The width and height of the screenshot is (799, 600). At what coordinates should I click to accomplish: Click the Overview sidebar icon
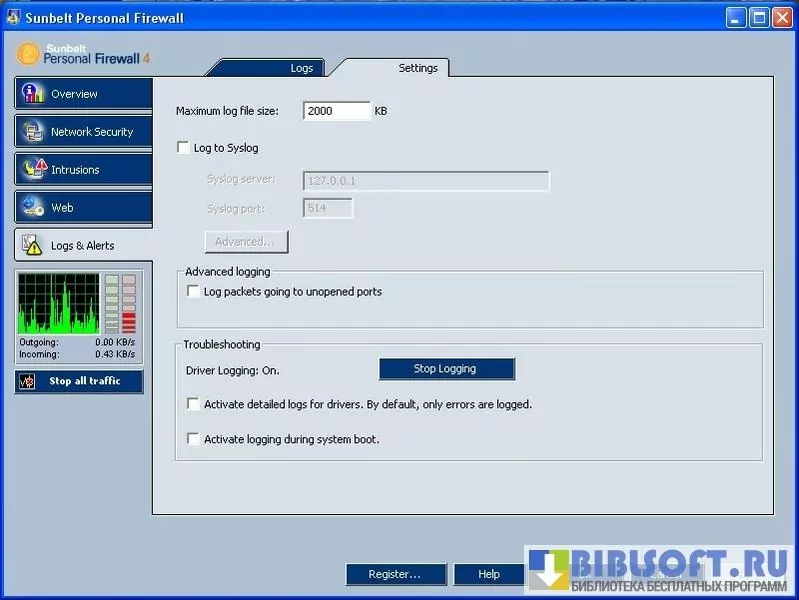coord(34,94)
